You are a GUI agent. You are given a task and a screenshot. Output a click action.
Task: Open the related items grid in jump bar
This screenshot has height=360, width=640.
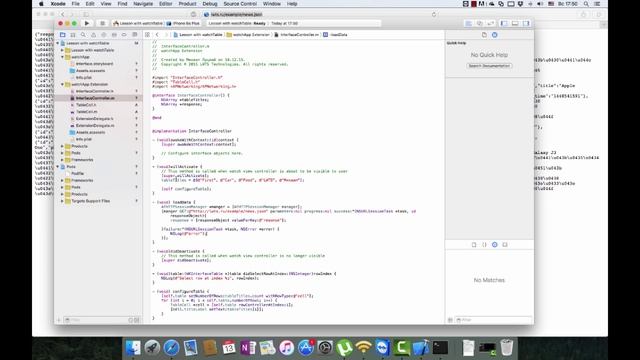pos(147,35)
